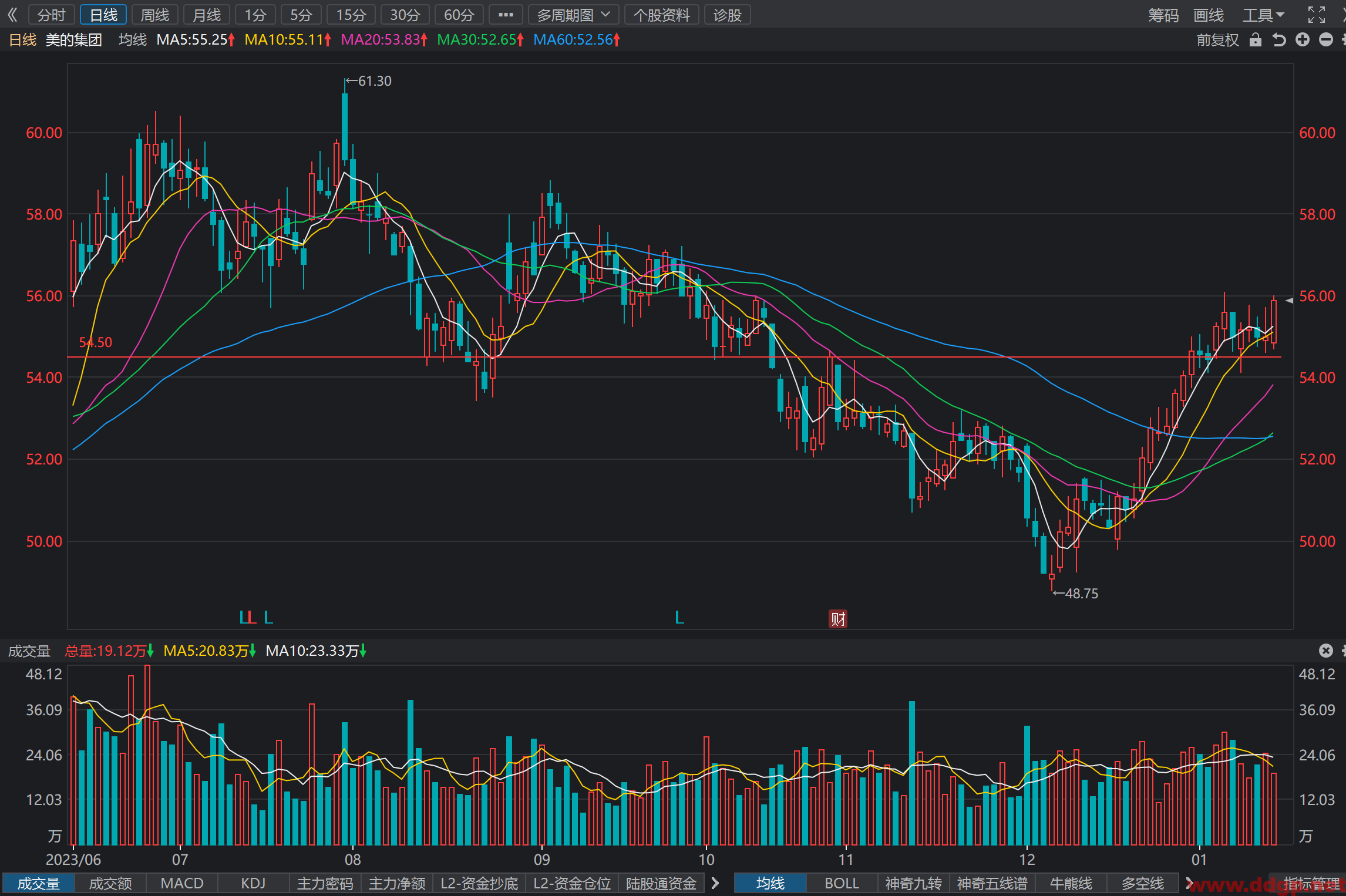Toggle the 筹码 chip distribution panel
This screenshot has width=1346, height=896.
(x=1163, y=15)
